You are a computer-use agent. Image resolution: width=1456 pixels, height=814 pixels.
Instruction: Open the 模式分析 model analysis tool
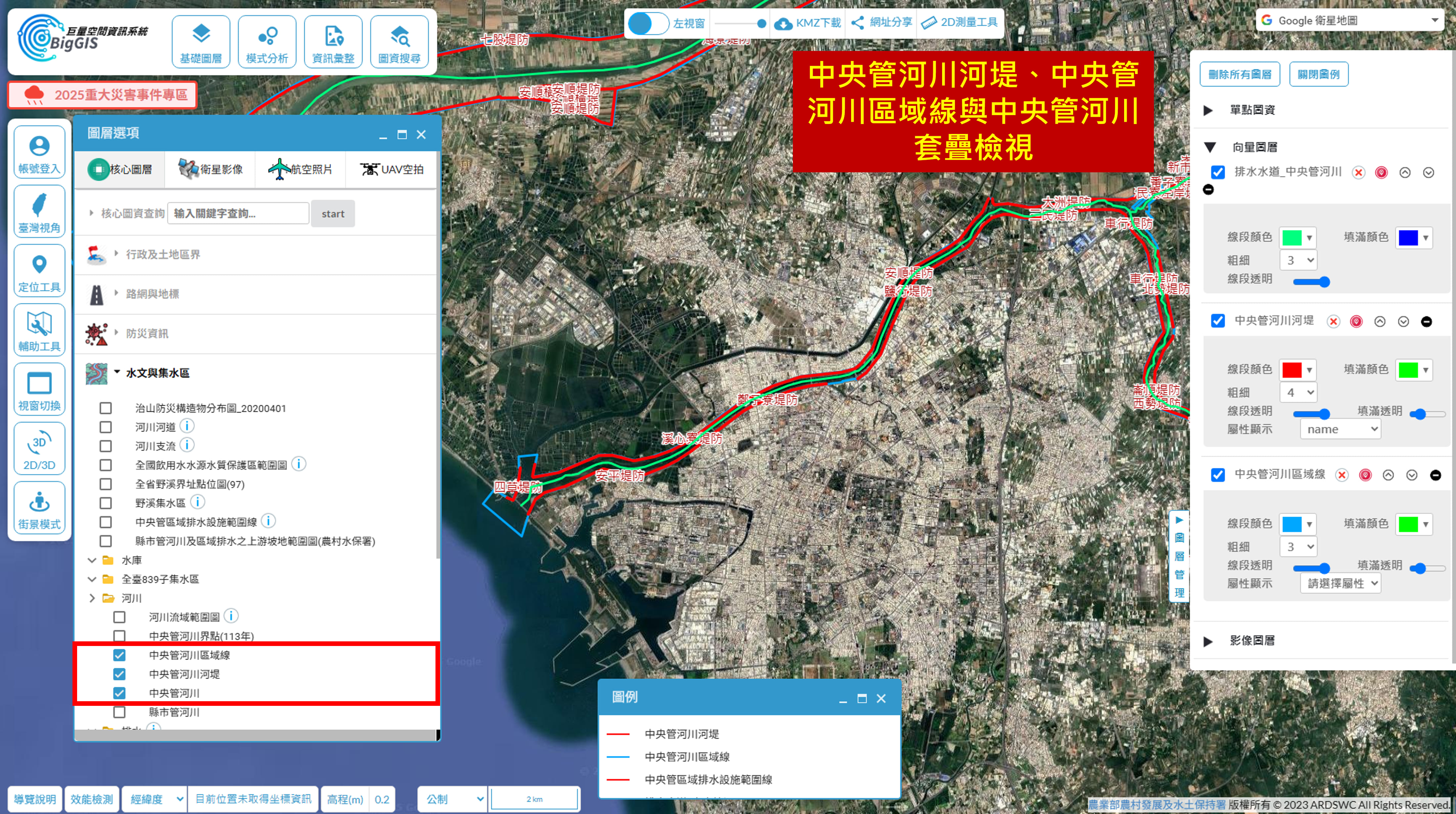[267, 42]
